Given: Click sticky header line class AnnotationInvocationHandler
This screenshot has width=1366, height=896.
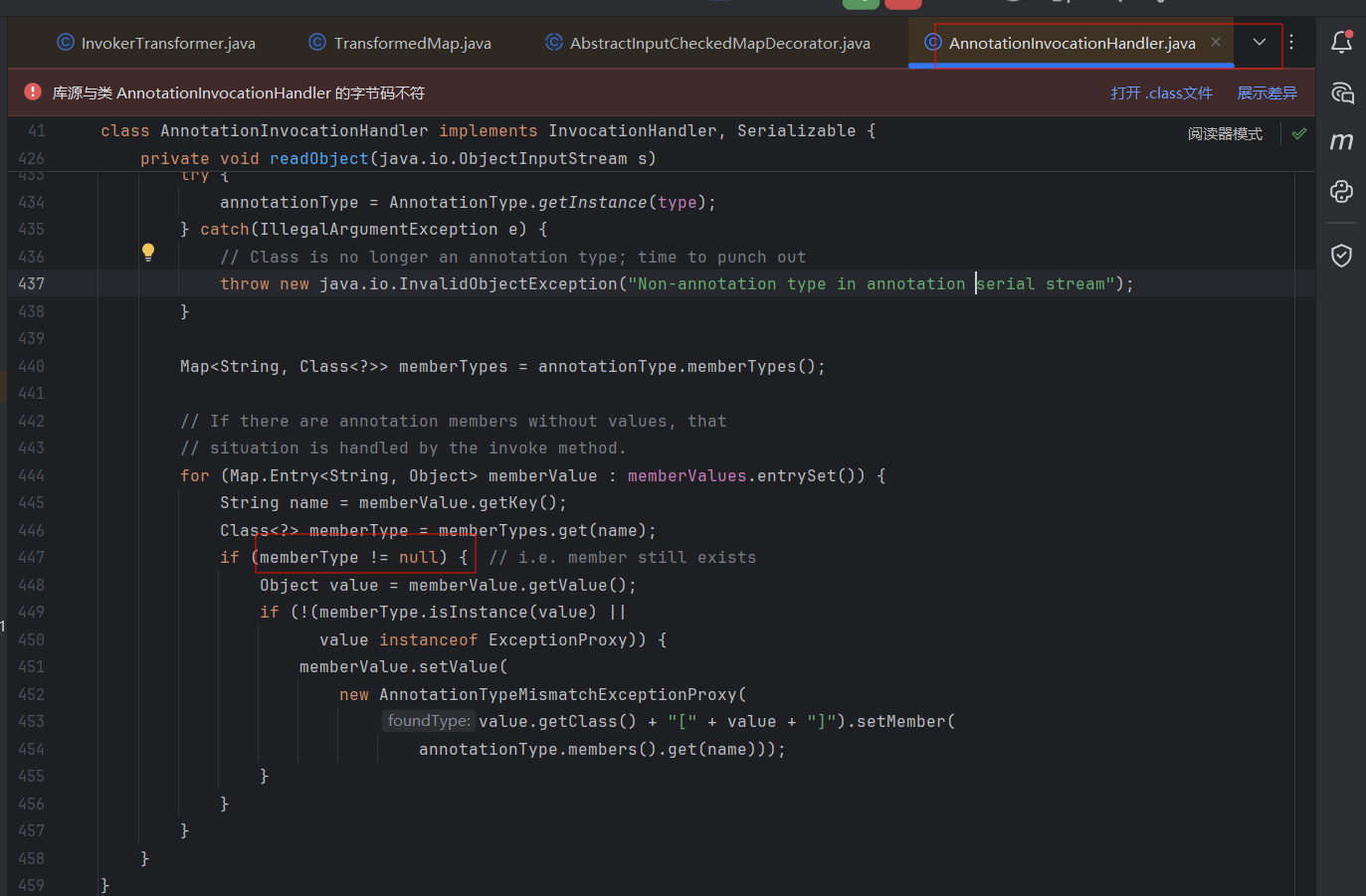Looking at the screenshot, I should coord(488,130).
